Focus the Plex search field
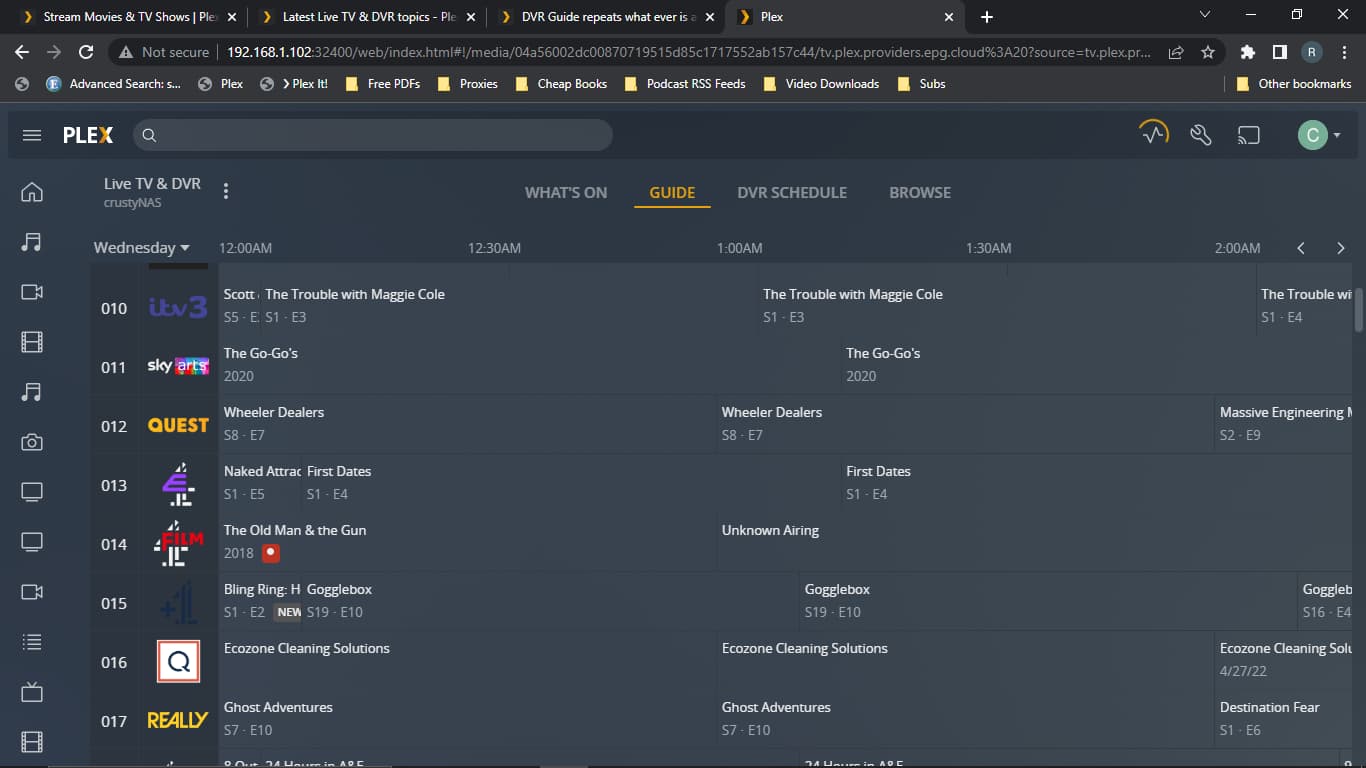 tap(373, 135)
